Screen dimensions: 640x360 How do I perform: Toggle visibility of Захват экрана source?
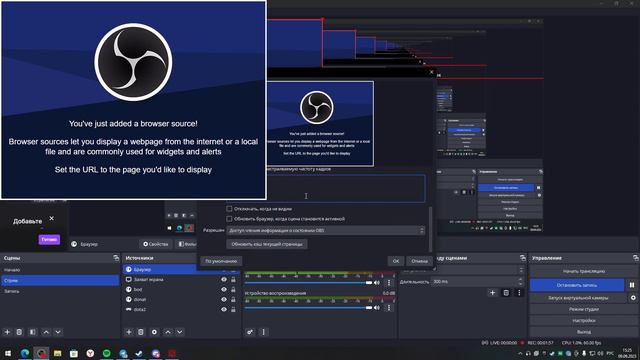tap(224, 280)
